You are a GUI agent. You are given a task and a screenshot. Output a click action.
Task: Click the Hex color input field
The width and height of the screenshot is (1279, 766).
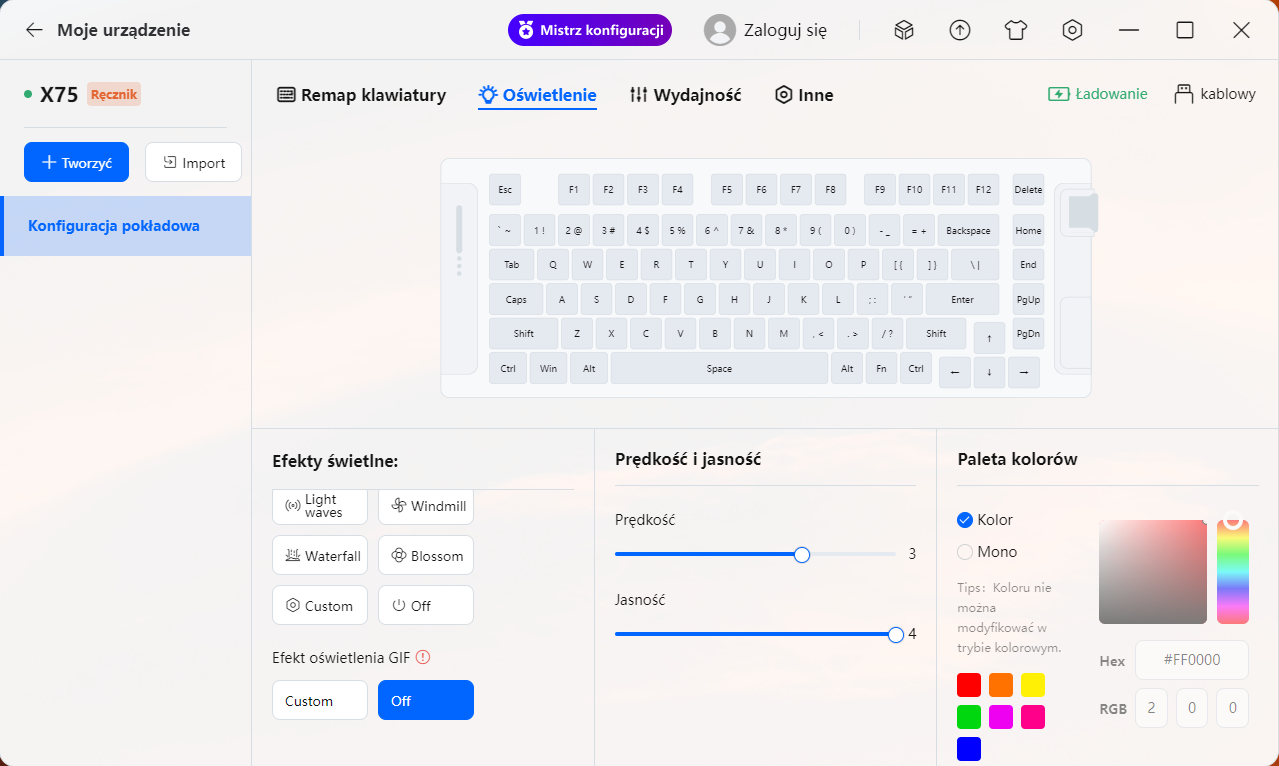tap(1191, 660)
